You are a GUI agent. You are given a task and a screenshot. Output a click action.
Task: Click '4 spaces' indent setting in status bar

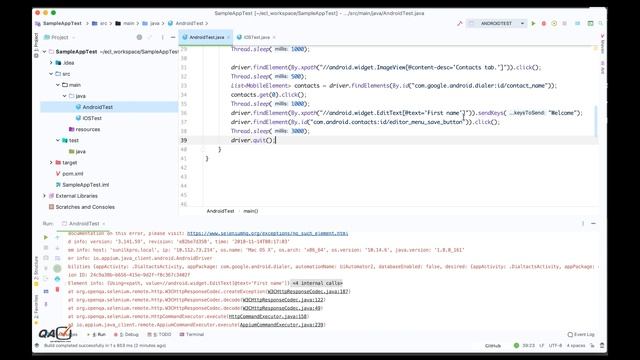click(576, 345)
